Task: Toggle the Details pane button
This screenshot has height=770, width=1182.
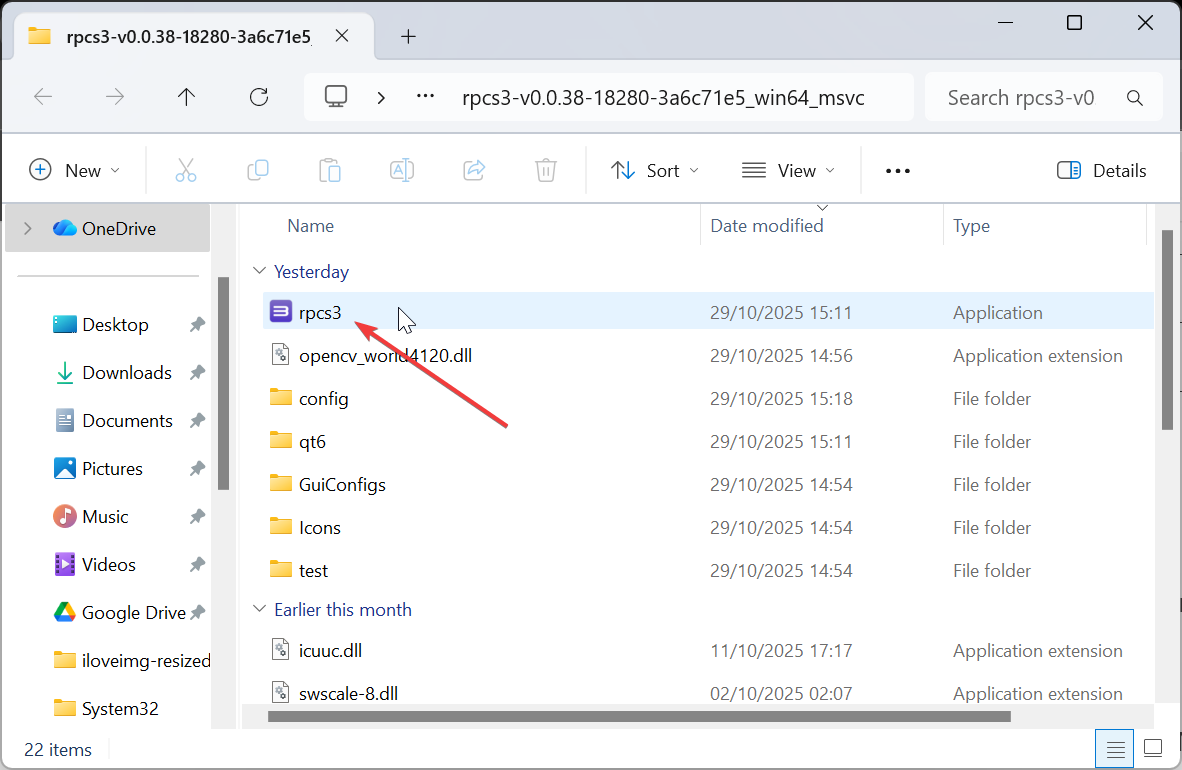Action: (x=1101, y=170)
